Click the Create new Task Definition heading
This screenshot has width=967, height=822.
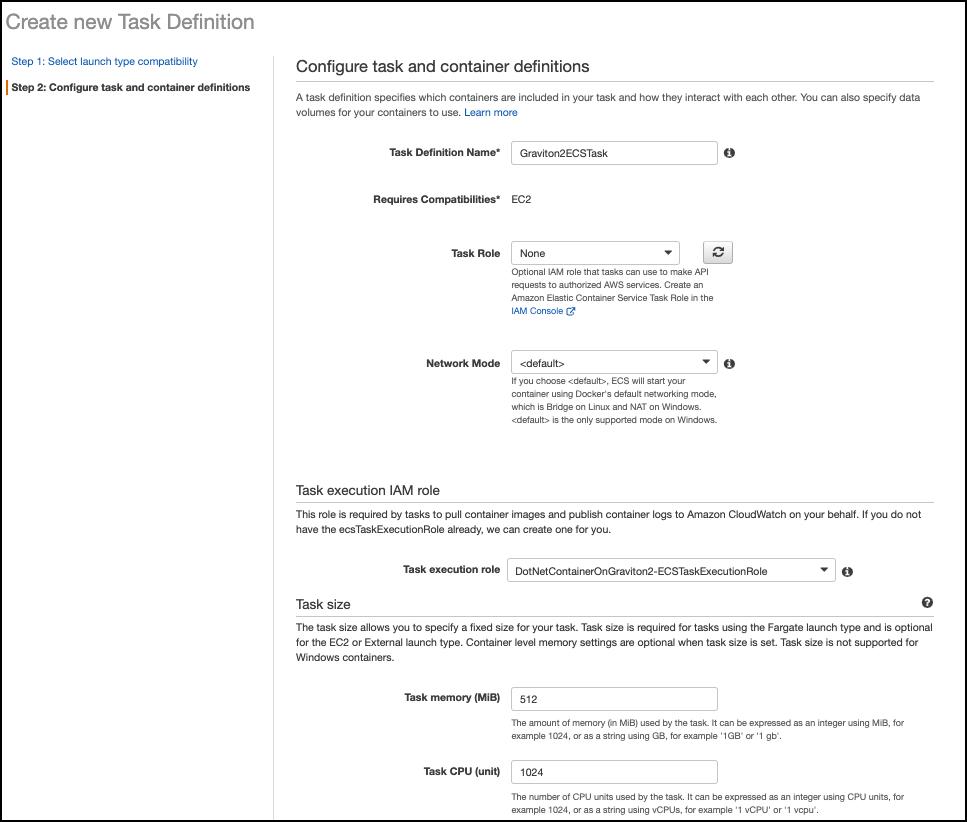click(x=130, y=22)
